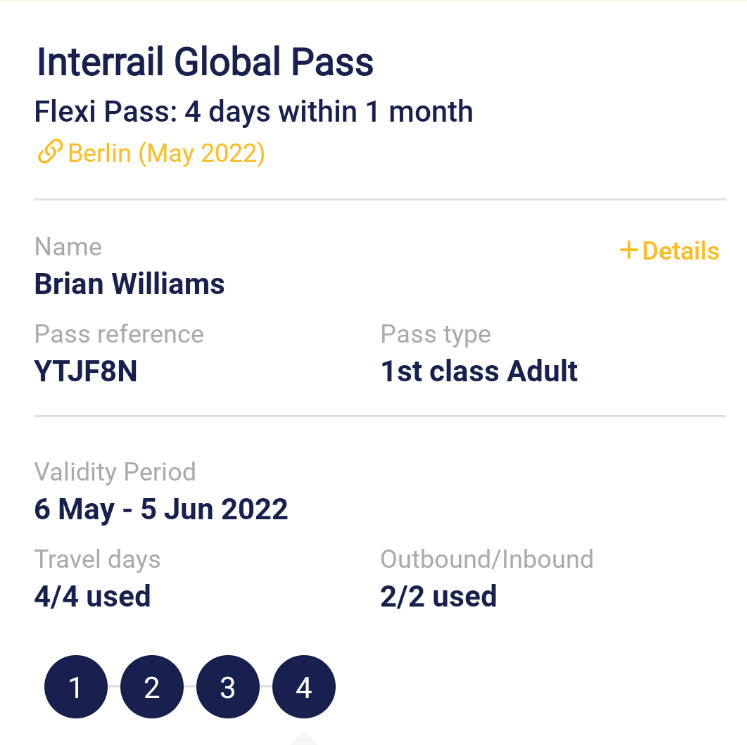This screenshot has width=747, height=745.
Task: Select travel day 4 circle
Action: [x=304, y=688]
